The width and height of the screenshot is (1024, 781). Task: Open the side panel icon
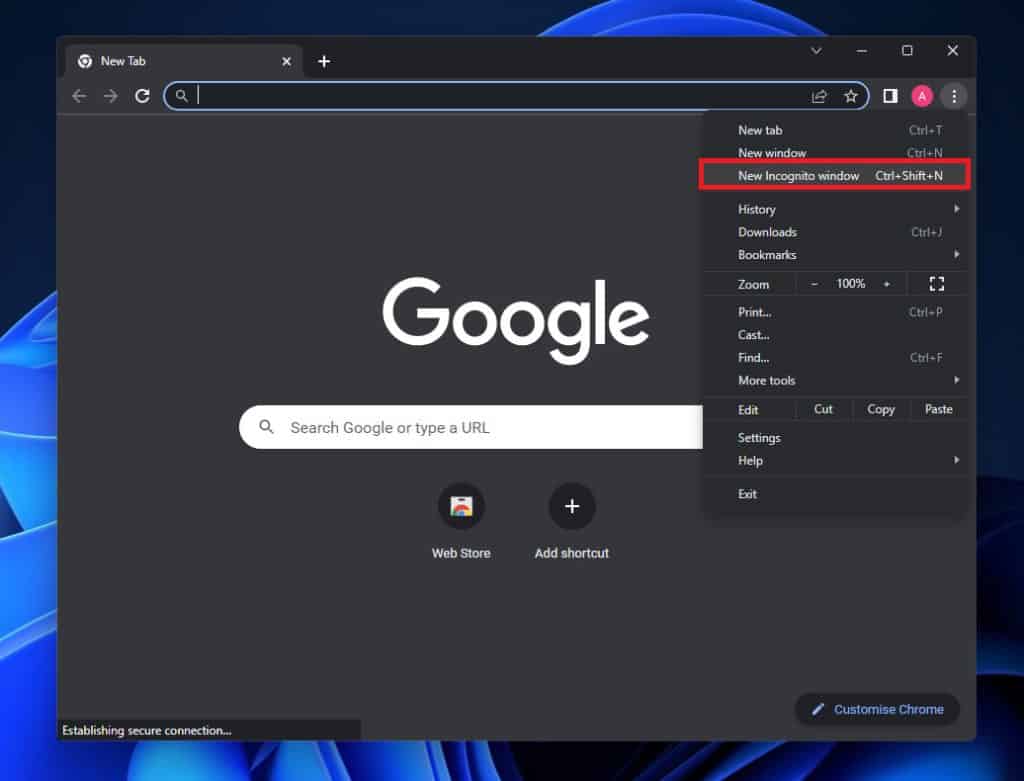coord(889,96)
